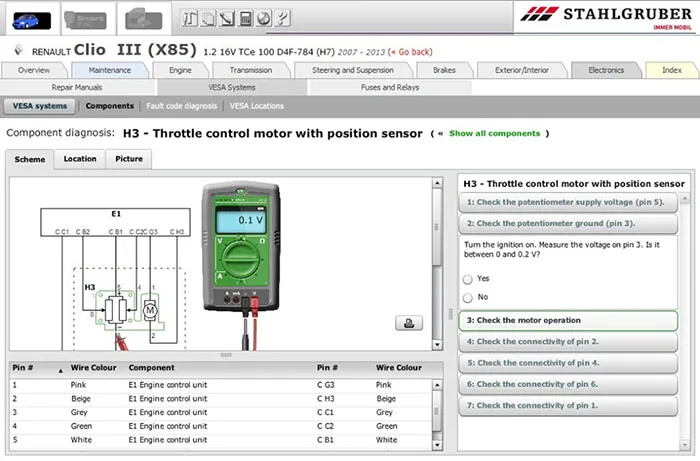Click the Stahlgruber logo
700x461 pixels.
pyautogui.click(x=606, y=18)
